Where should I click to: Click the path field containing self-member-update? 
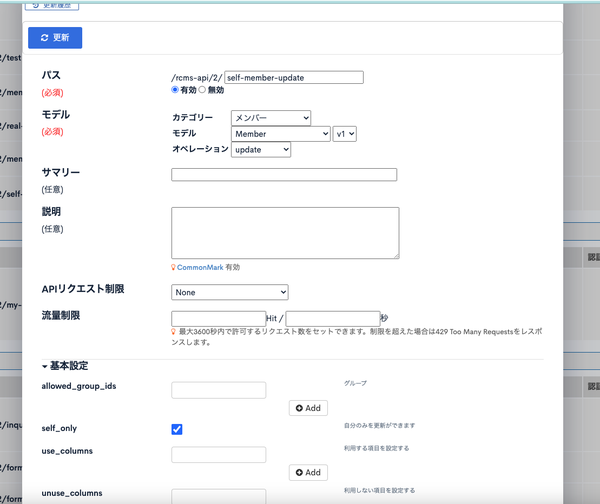[294, 77]
